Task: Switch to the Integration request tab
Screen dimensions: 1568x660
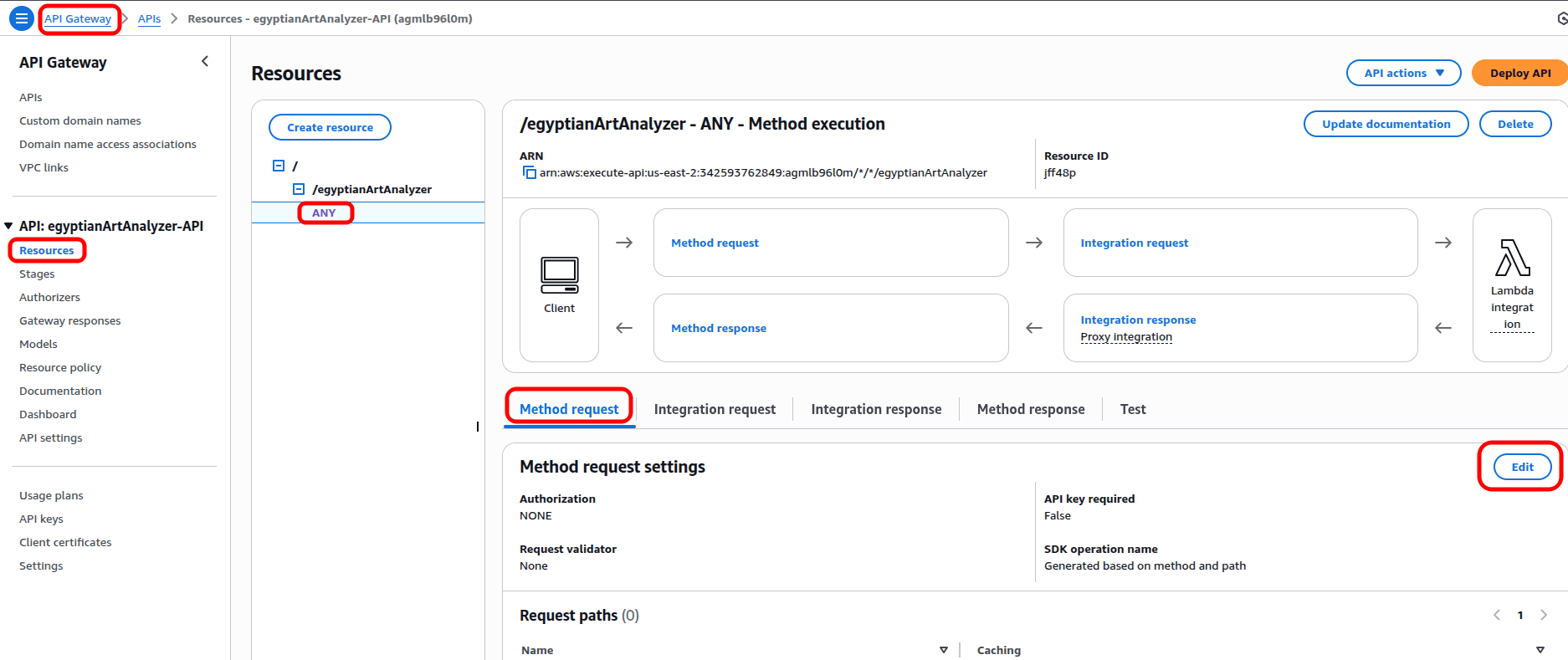Action: [x=714, y=409]
